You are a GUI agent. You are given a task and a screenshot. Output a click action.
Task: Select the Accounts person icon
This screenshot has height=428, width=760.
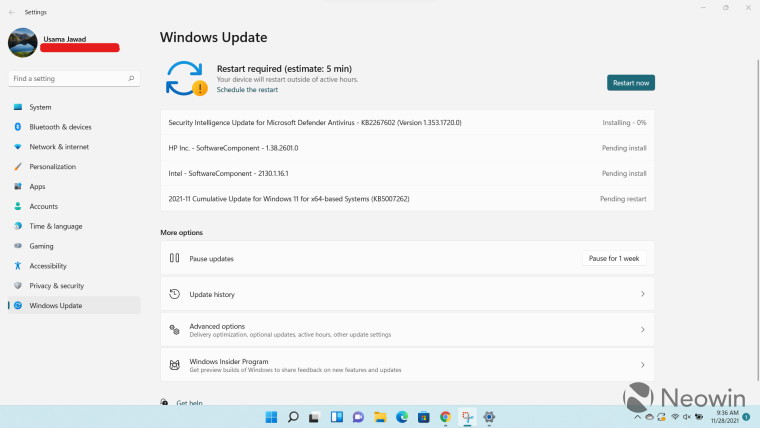tap(18, 206)
